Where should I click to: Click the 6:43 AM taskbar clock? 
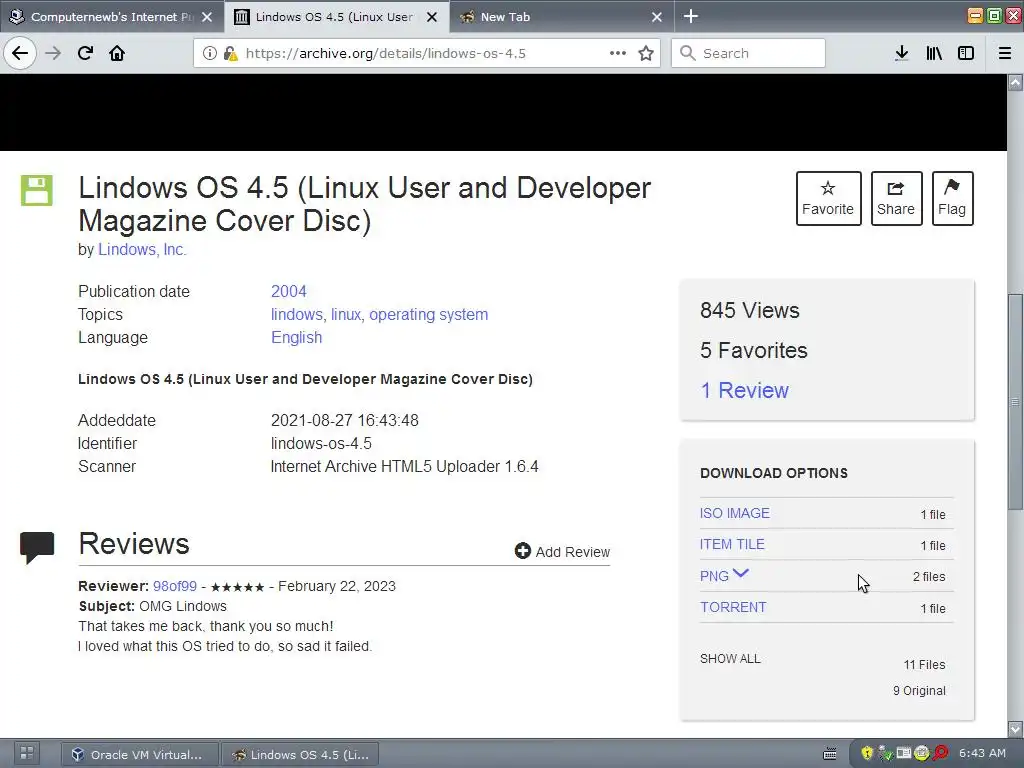click(982, 753)
